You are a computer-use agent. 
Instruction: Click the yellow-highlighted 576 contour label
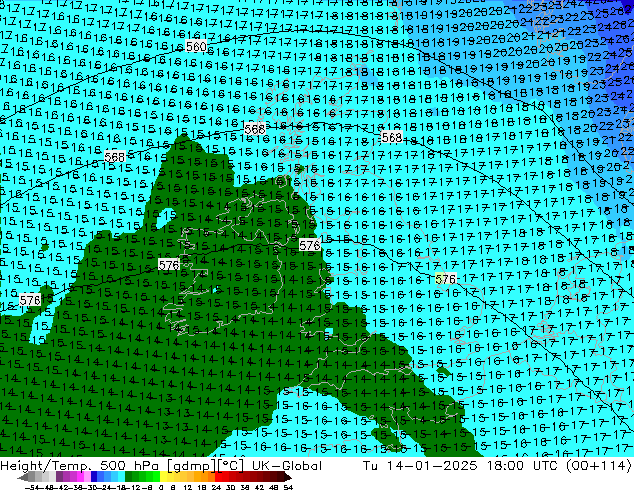pyautogui.click(x=446, y=279)
